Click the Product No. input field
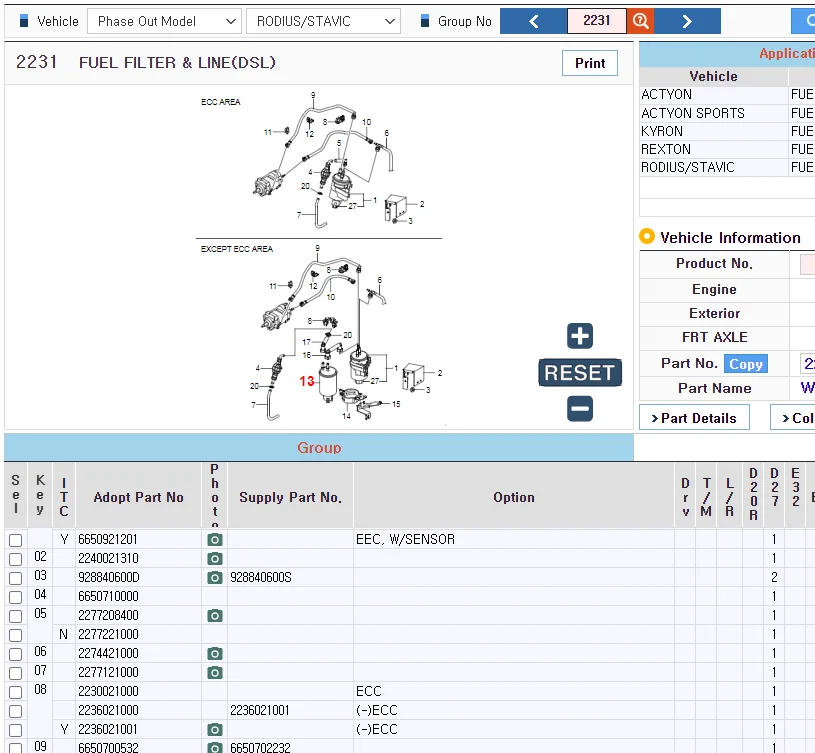The image size is (815, 753). click(807, 264)
